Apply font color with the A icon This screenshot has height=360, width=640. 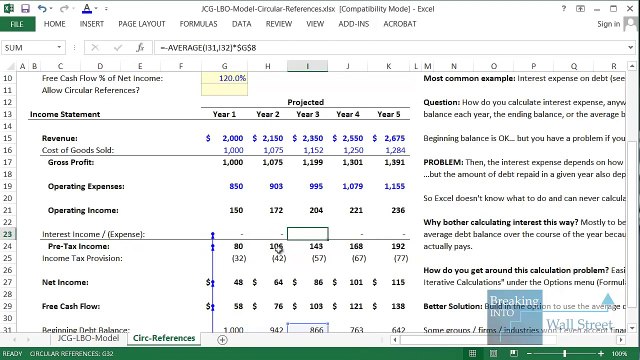(87, 8)
